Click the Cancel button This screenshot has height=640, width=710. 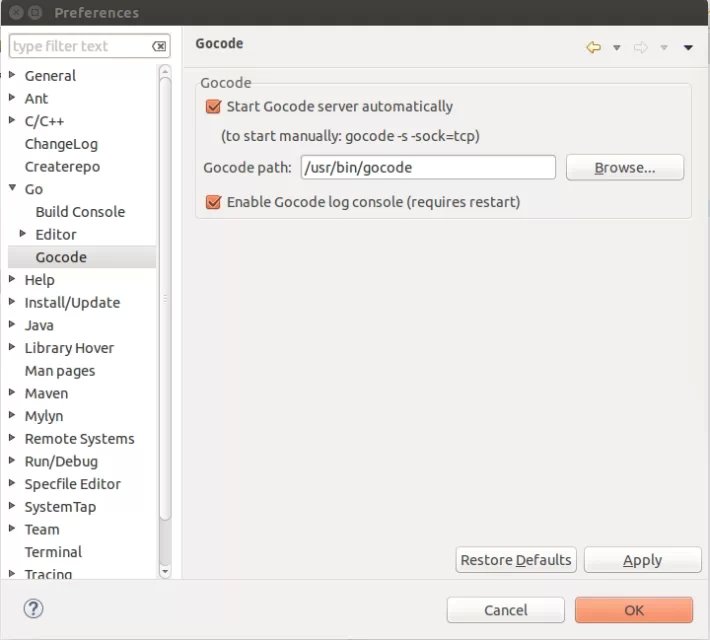[506, 610]
